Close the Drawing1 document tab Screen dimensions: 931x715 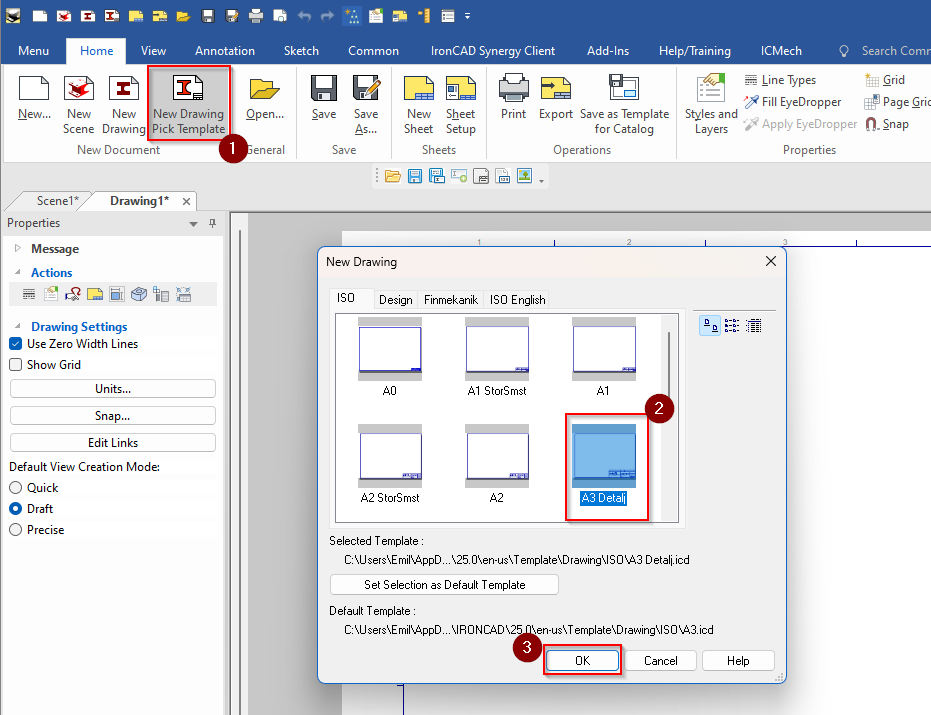click(x=186, y=201)
